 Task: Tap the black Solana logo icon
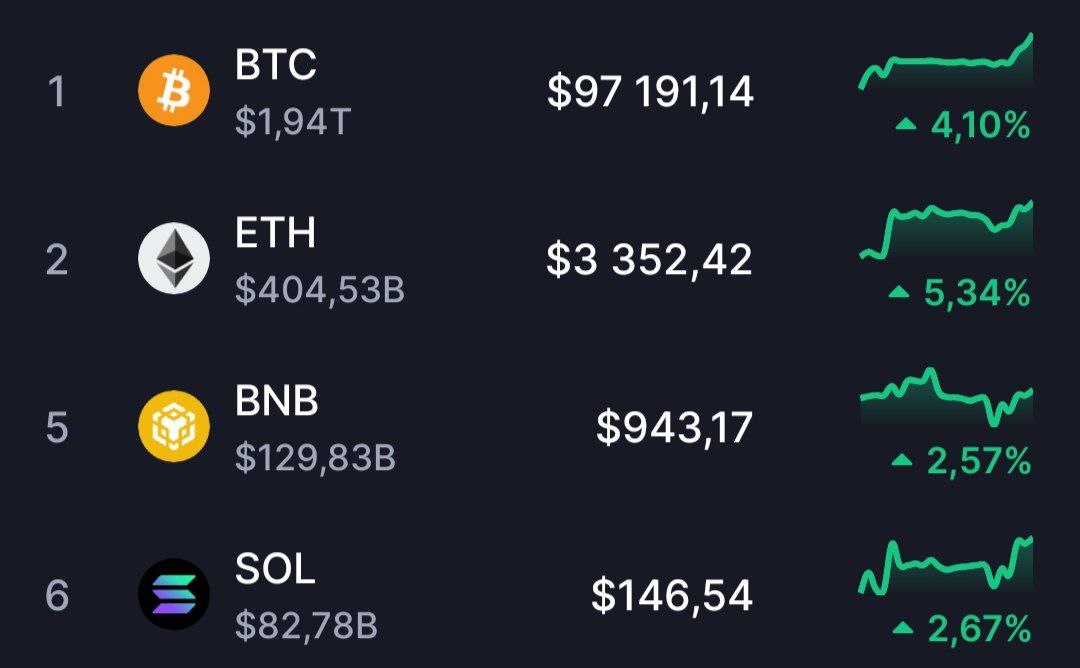[174, 595]
